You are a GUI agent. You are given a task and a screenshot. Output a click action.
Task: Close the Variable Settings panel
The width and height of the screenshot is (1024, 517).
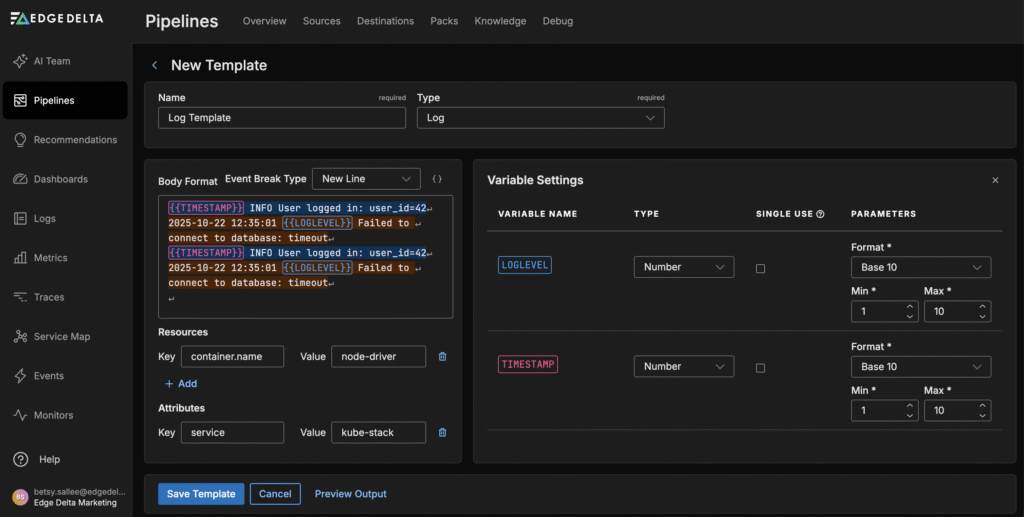995,180
